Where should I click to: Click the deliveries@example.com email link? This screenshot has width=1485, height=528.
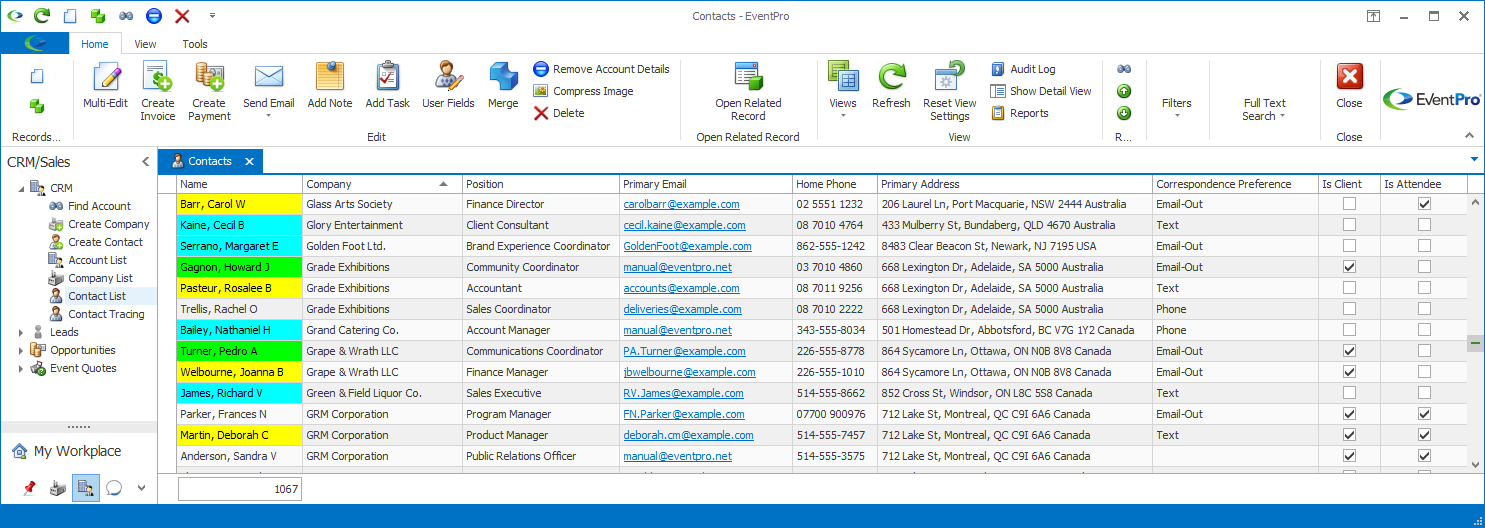tap(682, 309)
